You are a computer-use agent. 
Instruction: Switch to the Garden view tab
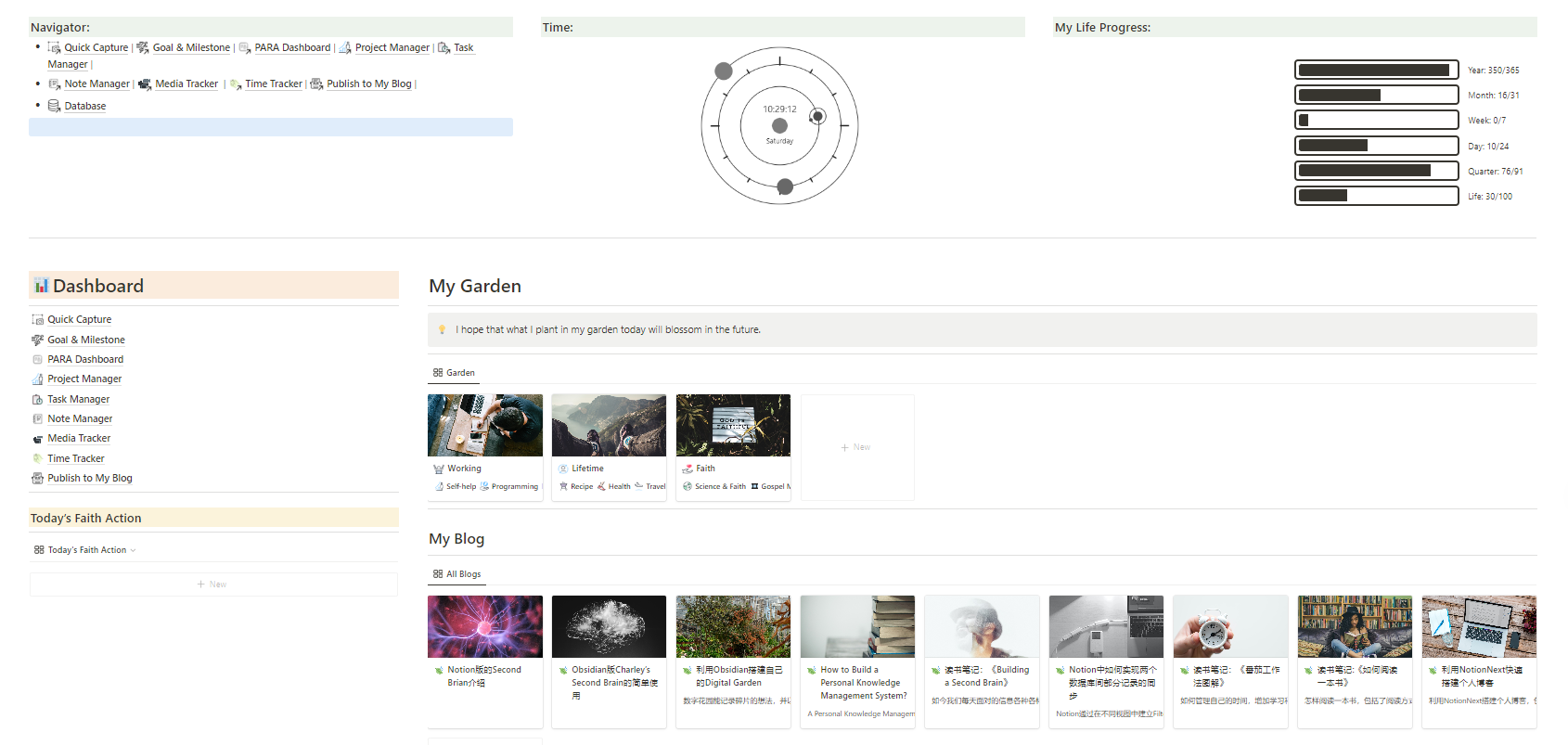tap(454, 373)
